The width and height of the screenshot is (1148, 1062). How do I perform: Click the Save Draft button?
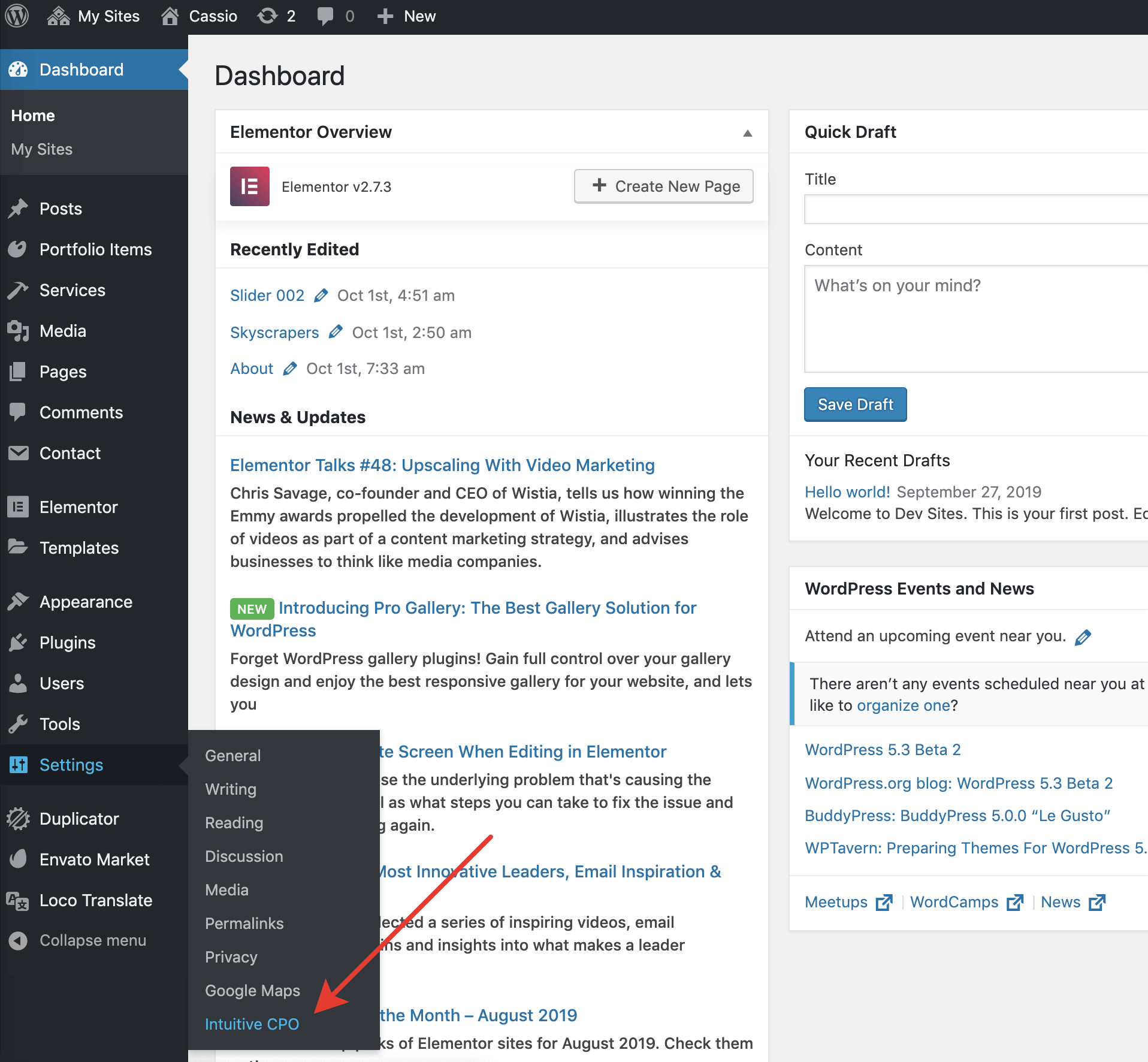pos(855,405)
